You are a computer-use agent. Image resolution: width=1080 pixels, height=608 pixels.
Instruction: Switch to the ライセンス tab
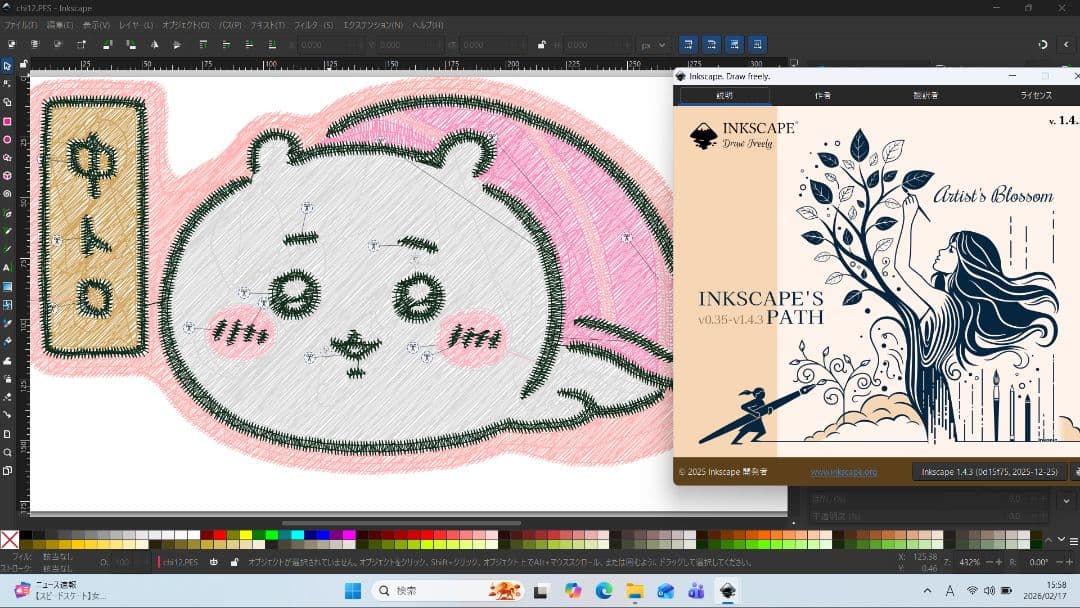tap(1035, 95)
